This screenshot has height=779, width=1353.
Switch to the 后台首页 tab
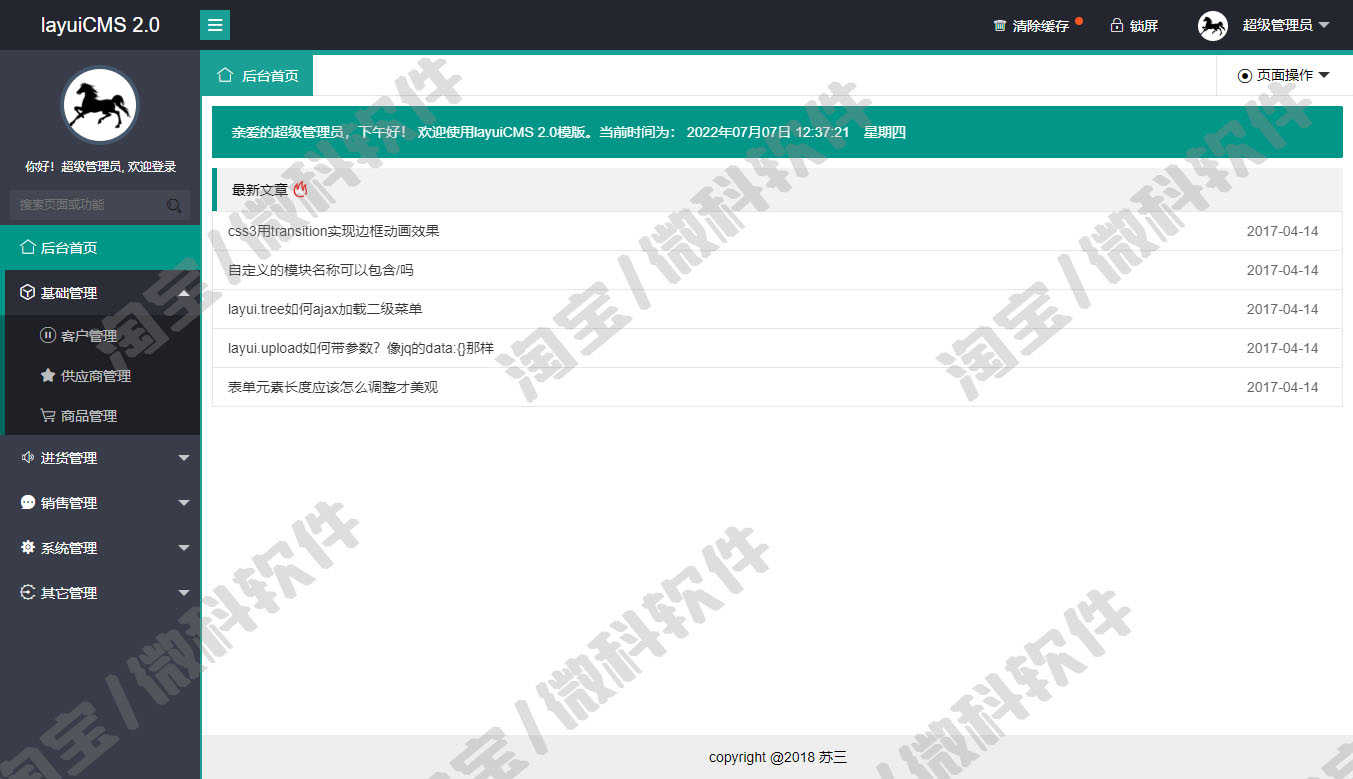pyautogui.click(x=257, y=75)
